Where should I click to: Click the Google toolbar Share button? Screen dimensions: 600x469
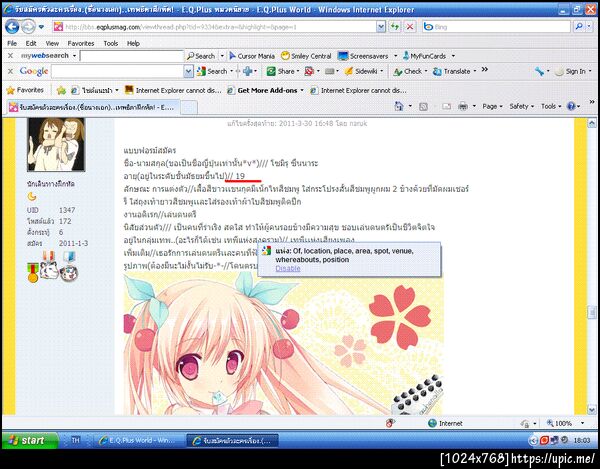pos(281,71)
